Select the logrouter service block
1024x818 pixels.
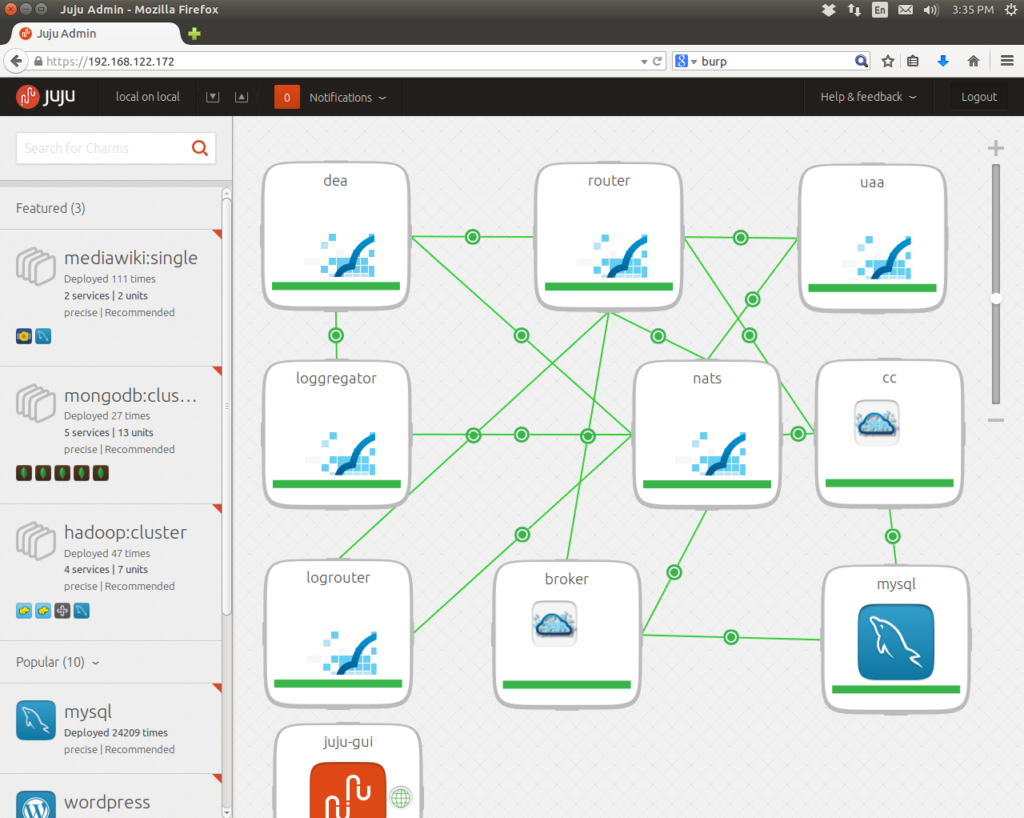pyautogui.click(x=338, y=633)
